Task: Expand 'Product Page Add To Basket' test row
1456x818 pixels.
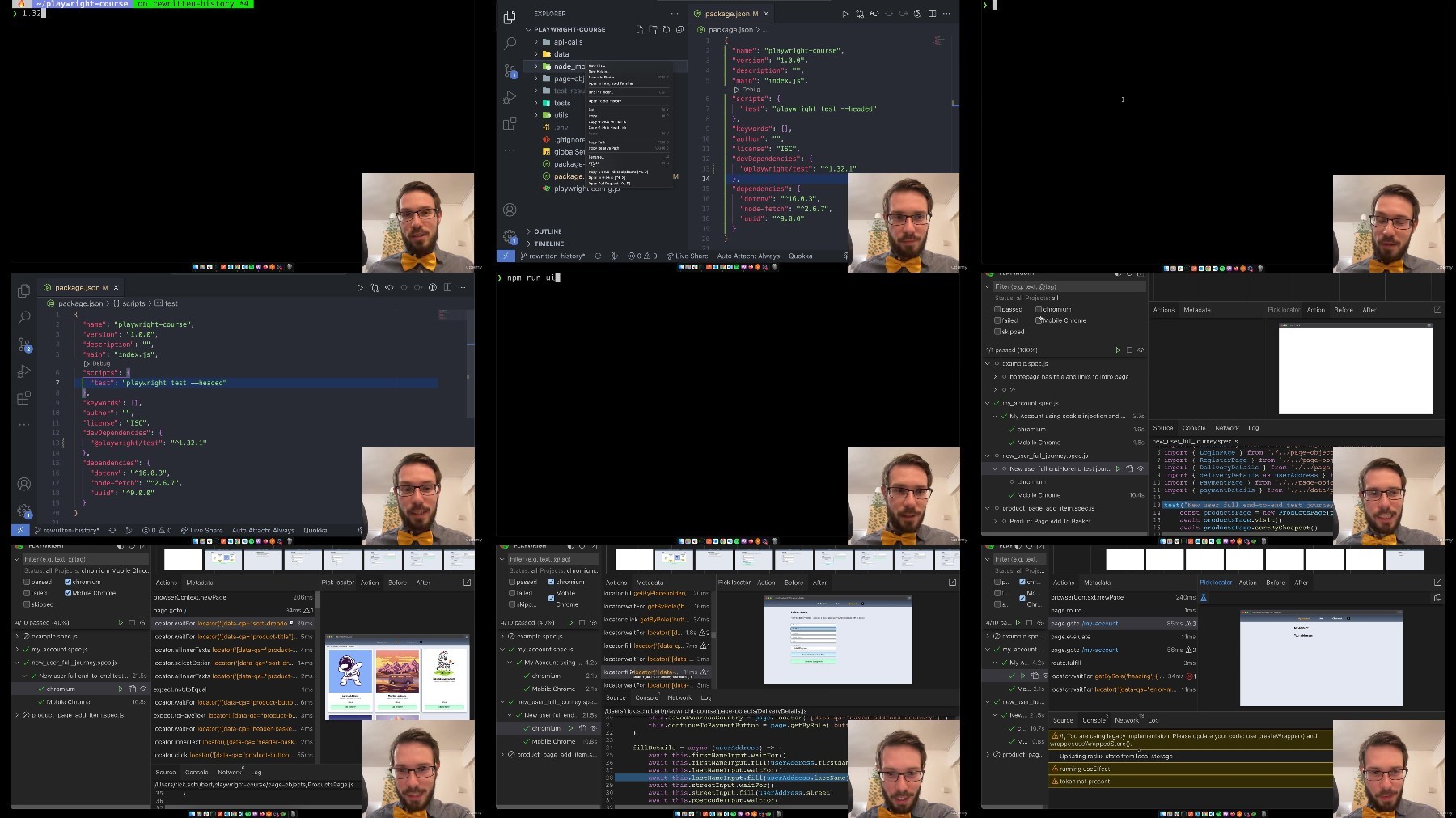Action: (x=996, y=522)
